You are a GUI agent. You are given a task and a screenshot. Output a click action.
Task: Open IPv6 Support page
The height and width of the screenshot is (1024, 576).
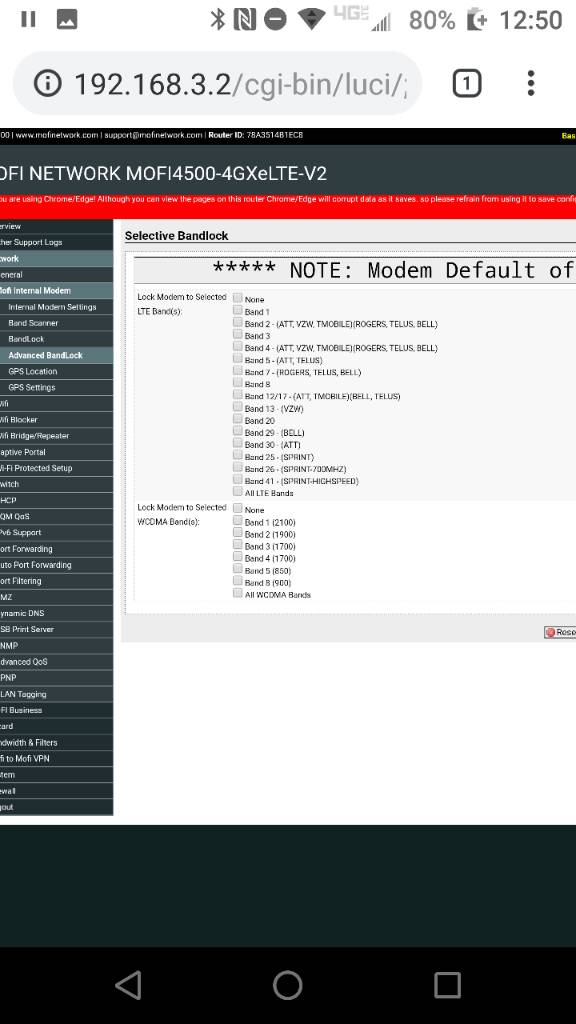pos(56,532)
